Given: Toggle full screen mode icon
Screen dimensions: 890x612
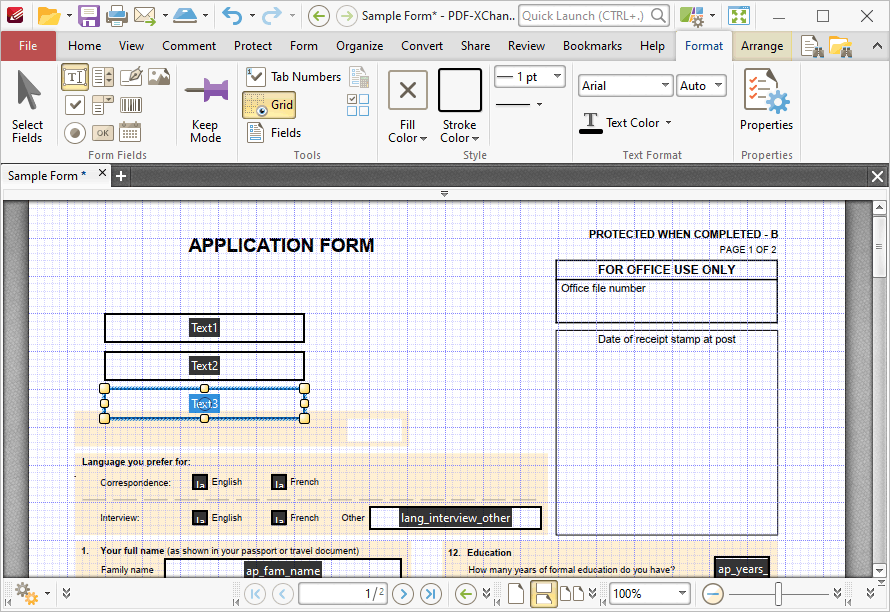Looking at the screenshot, I should (x=739, y=16).
